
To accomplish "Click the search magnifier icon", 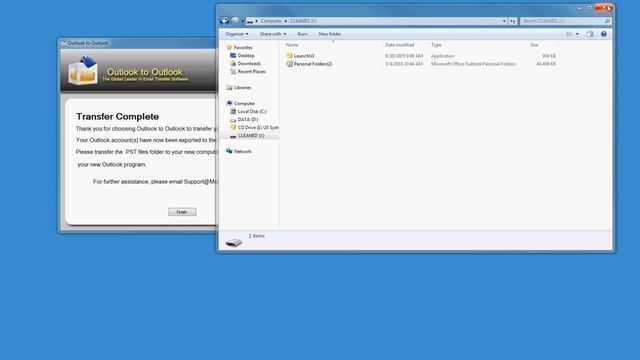I will [607, 21].
